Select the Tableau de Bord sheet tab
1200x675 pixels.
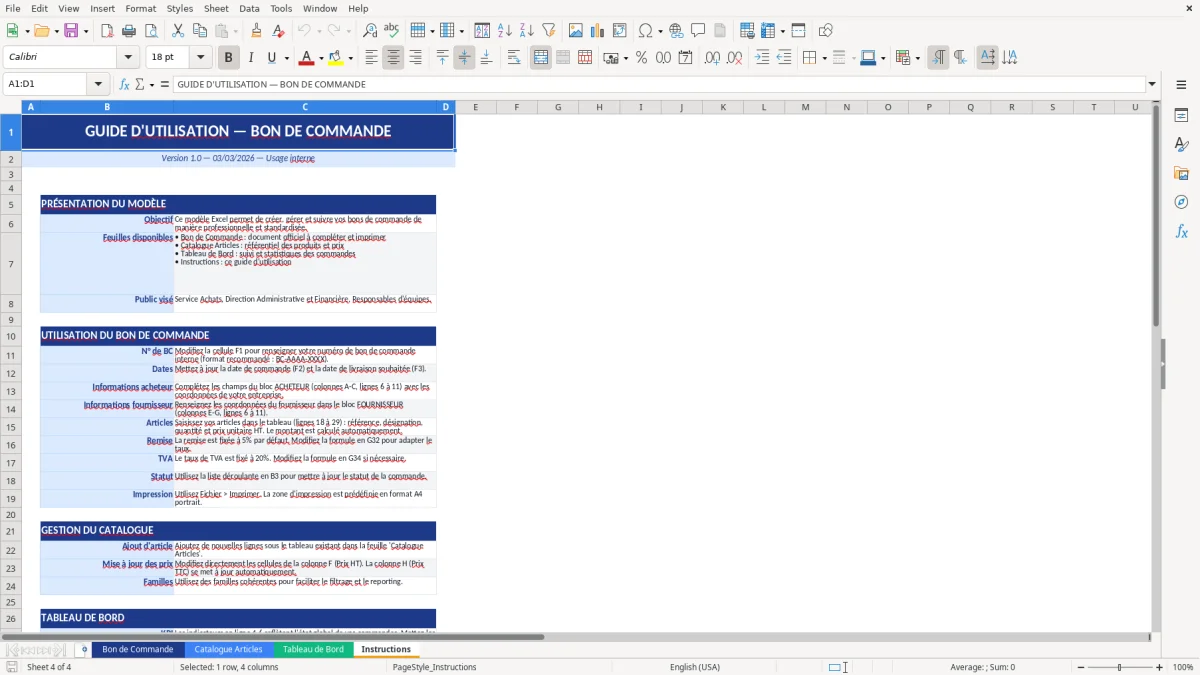coord(314,649)
